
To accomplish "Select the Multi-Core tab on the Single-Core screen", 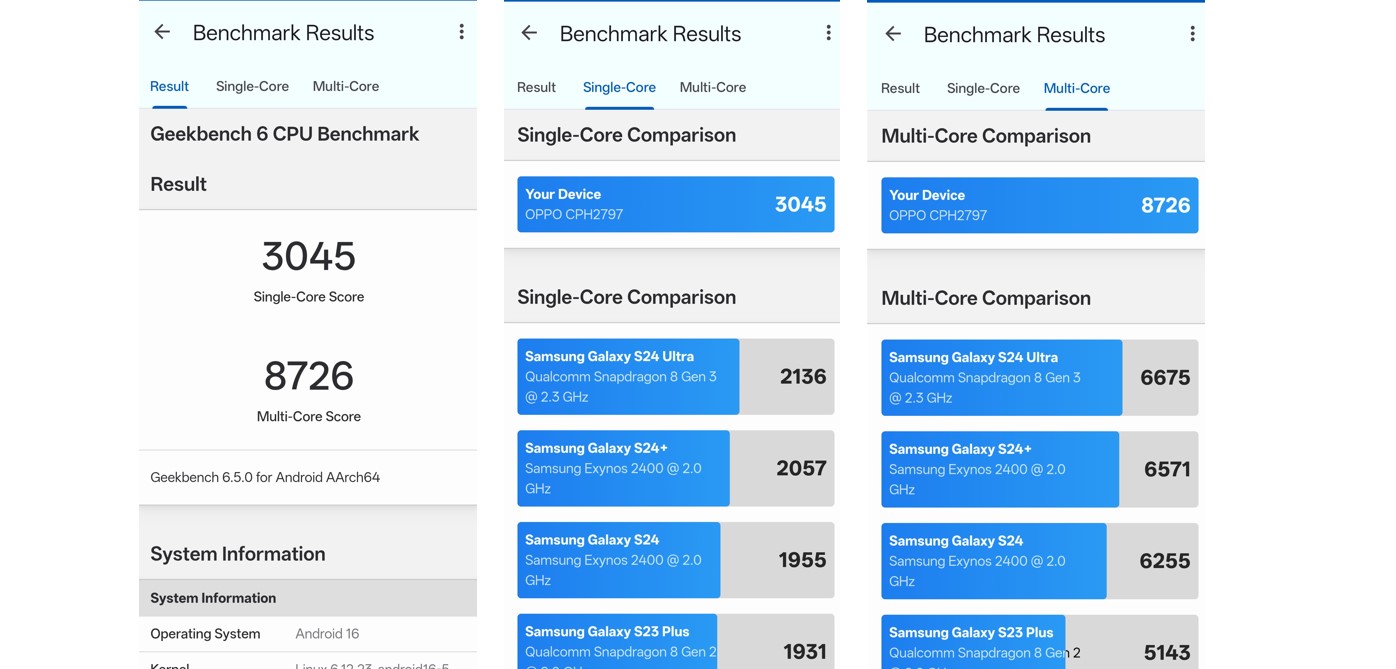I will pos(713,87).
